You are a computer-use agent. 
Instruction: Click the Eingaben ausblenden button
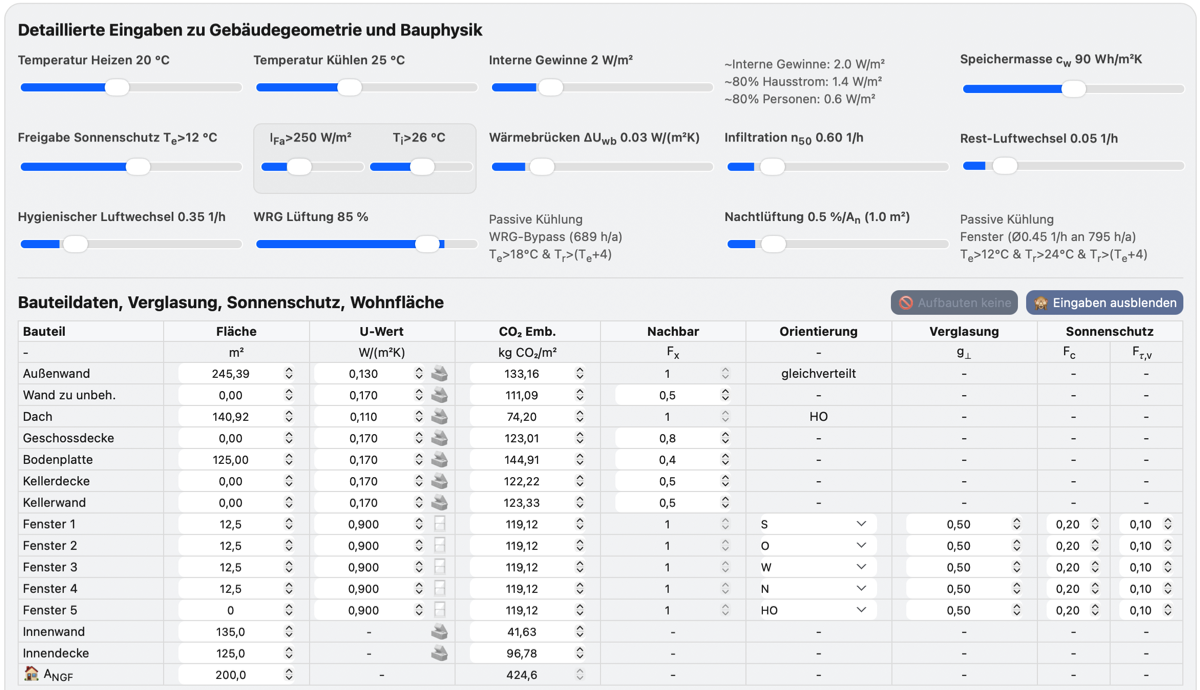click(1104, 302)
